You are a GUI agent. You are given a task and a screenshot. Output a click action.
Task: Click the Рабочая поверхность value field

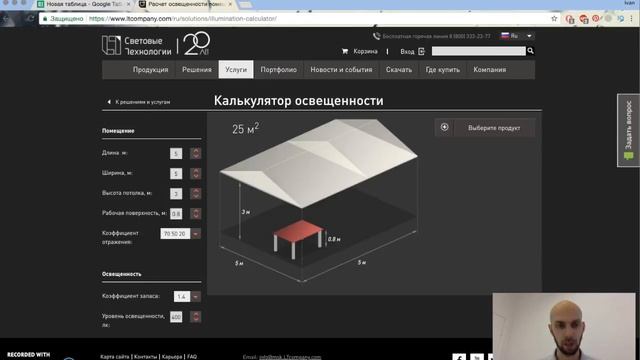click(x=176, y=213)
